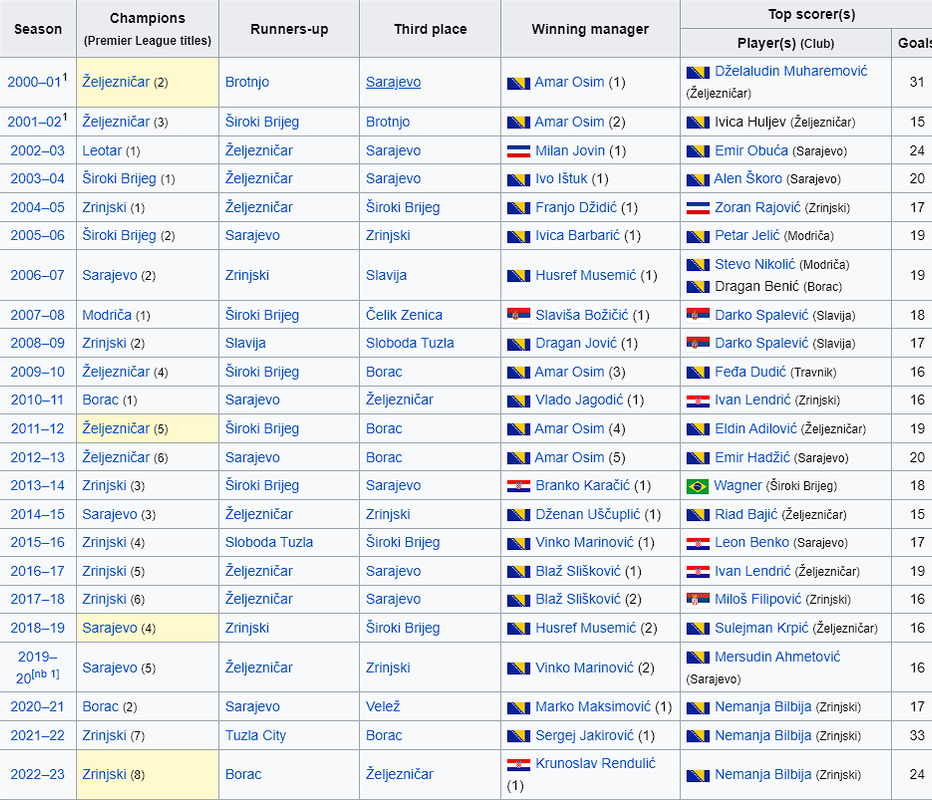This screenshot has height=800, width=932.
Task: Click the flag beside Sulejman Krpić
Action: click(x=698, y=629)
